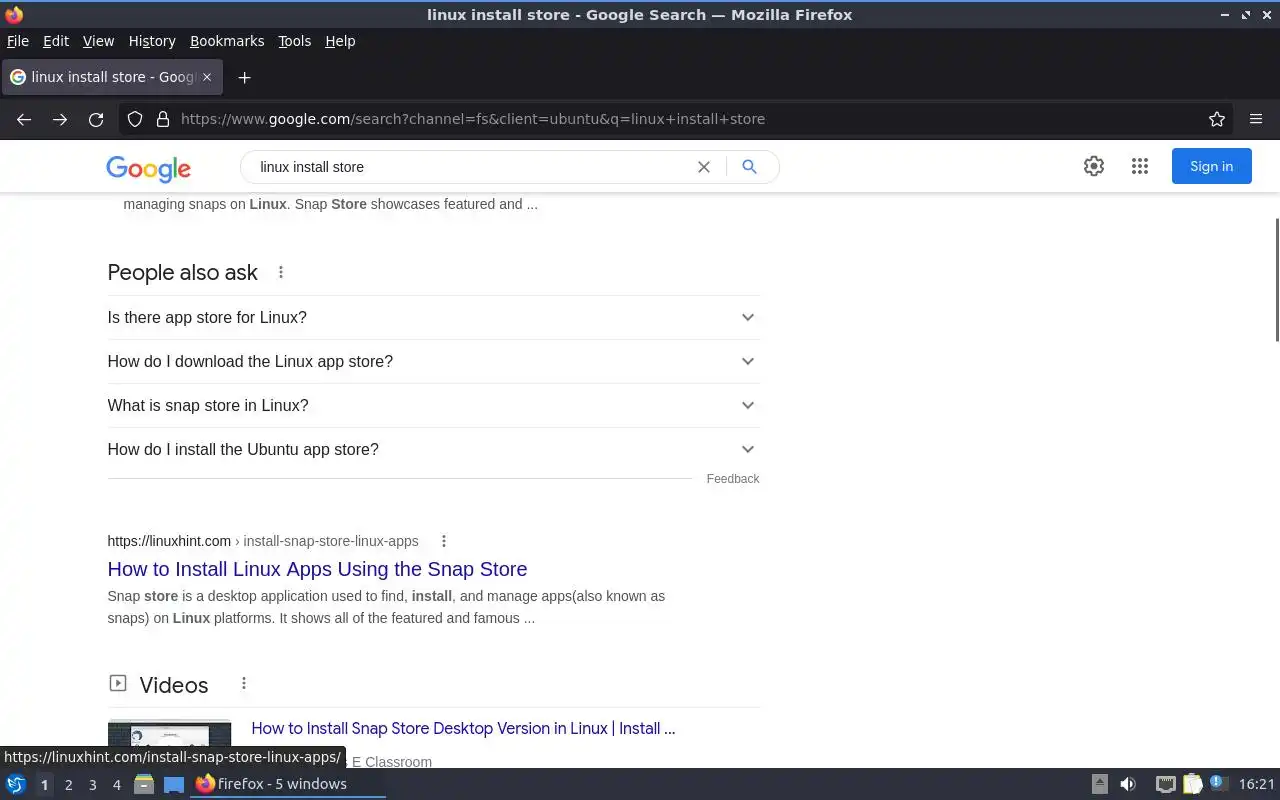
Task: Click the Firefox address bar URL
Action: coord(473,119)
